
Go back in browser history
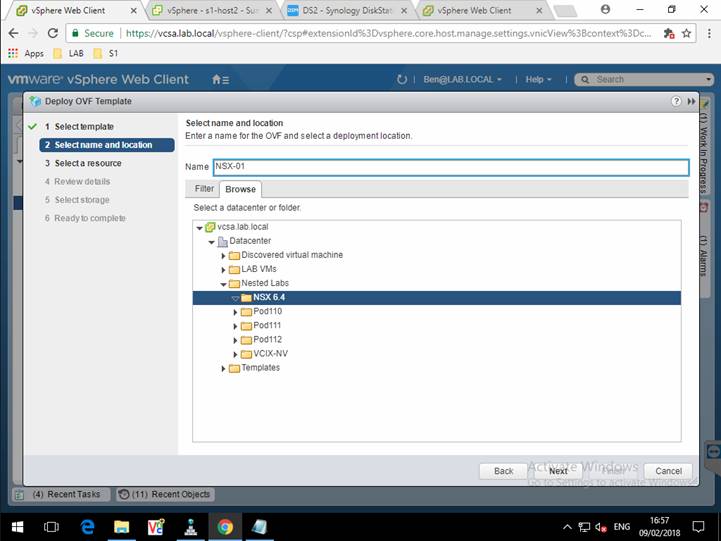pyautogui.click(x=14, y=33)
